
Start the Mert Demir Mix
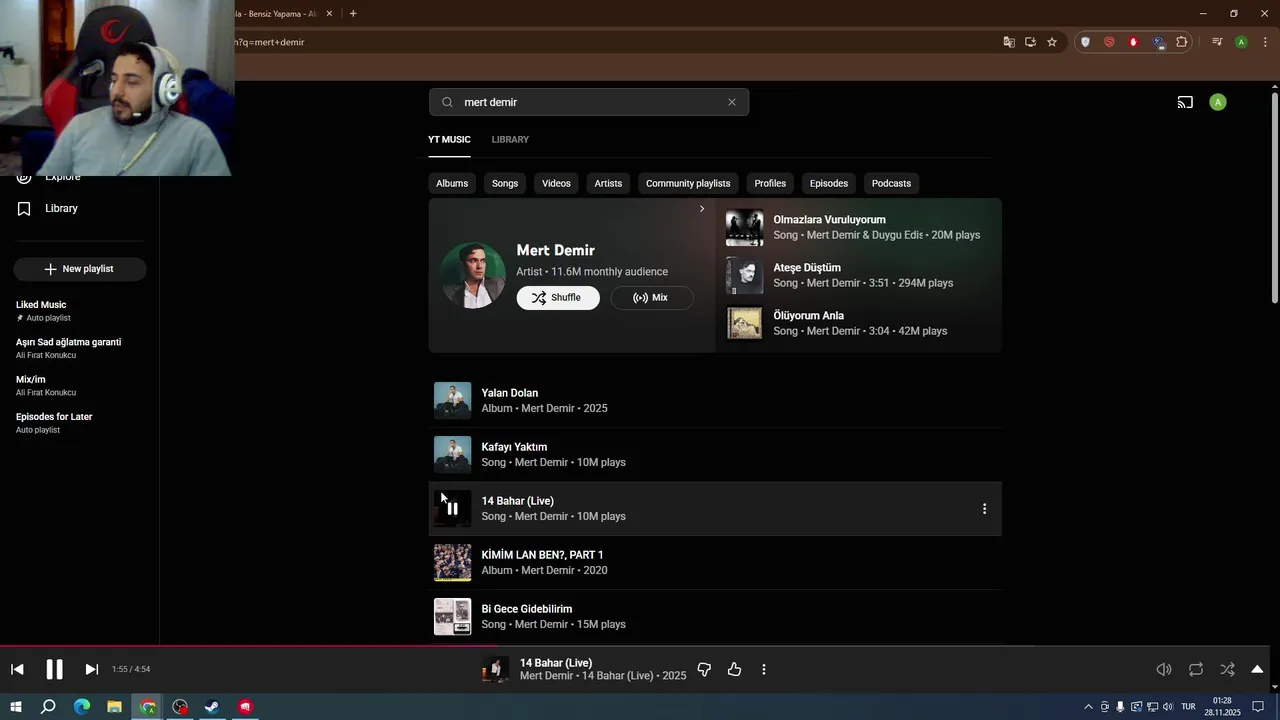(651, 297)
